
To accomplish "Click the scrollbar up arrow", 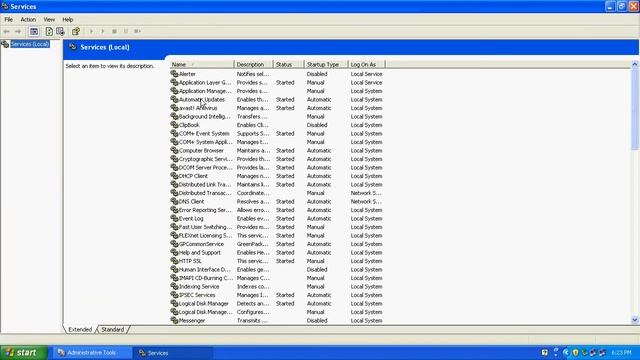I will 635,64.
